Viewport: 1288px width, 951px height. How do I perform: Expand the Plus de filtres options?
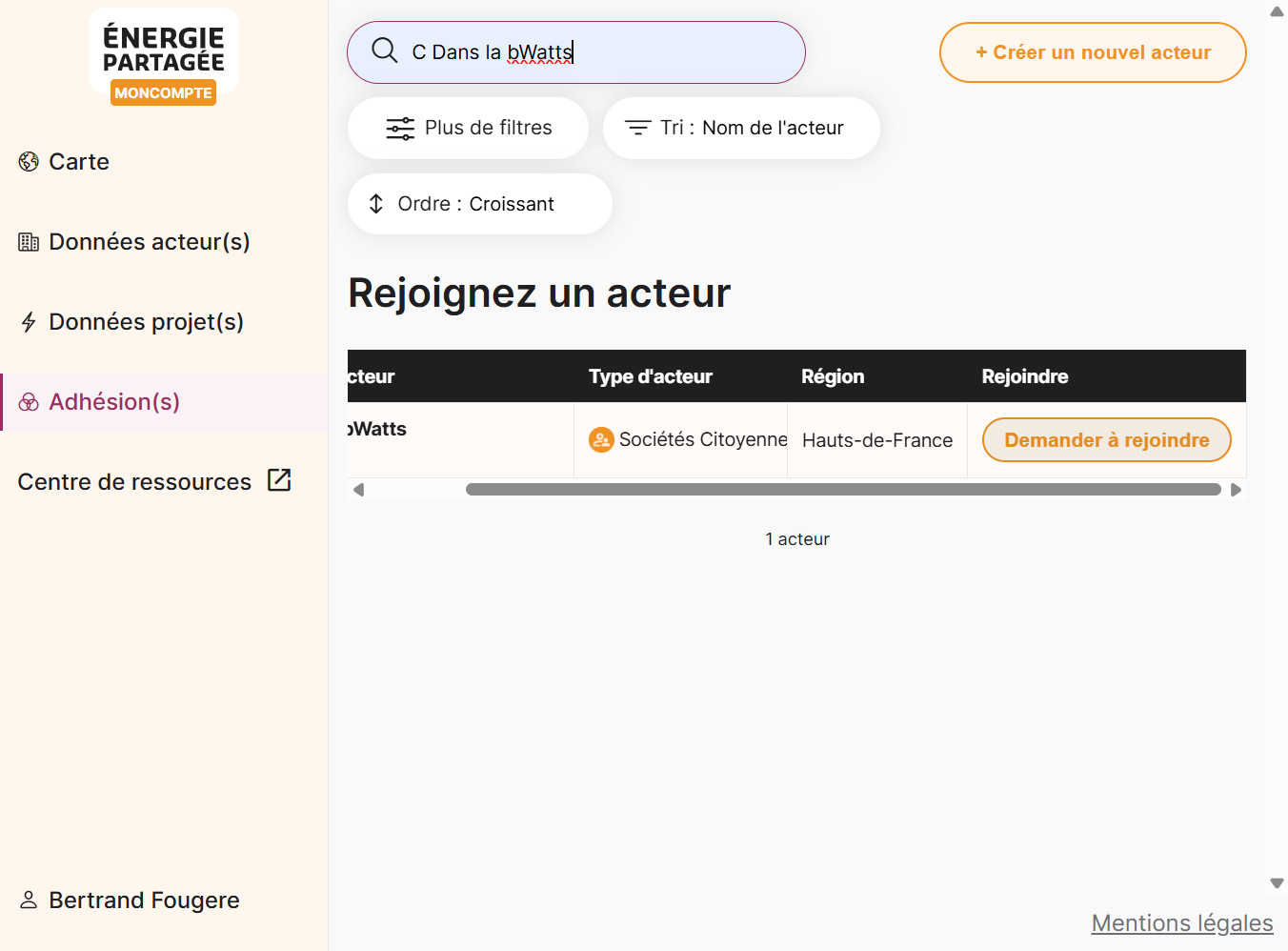(468, 128)
